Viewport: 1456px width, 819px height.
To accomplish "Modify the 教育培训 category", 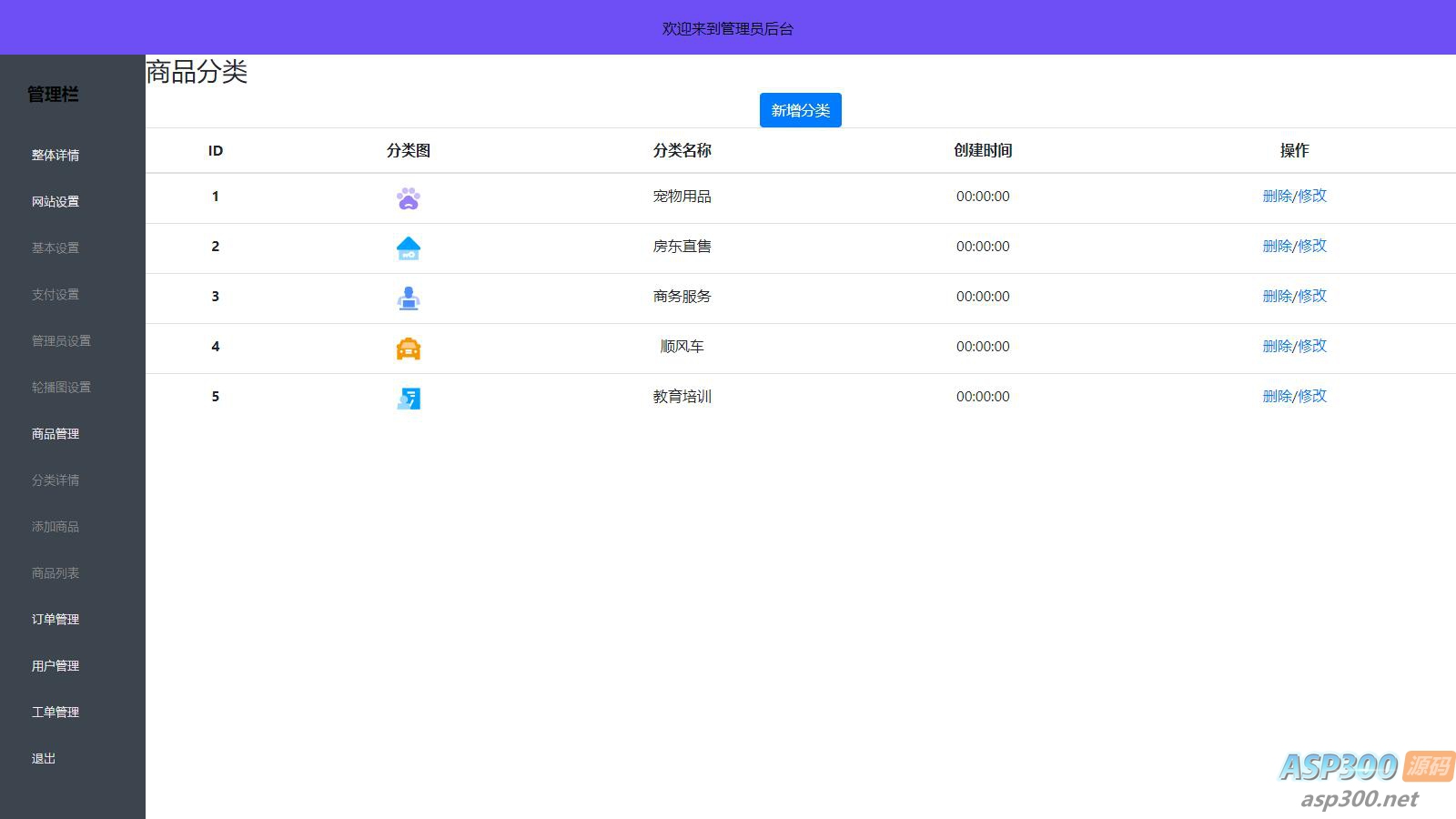I will [1312, 396].
